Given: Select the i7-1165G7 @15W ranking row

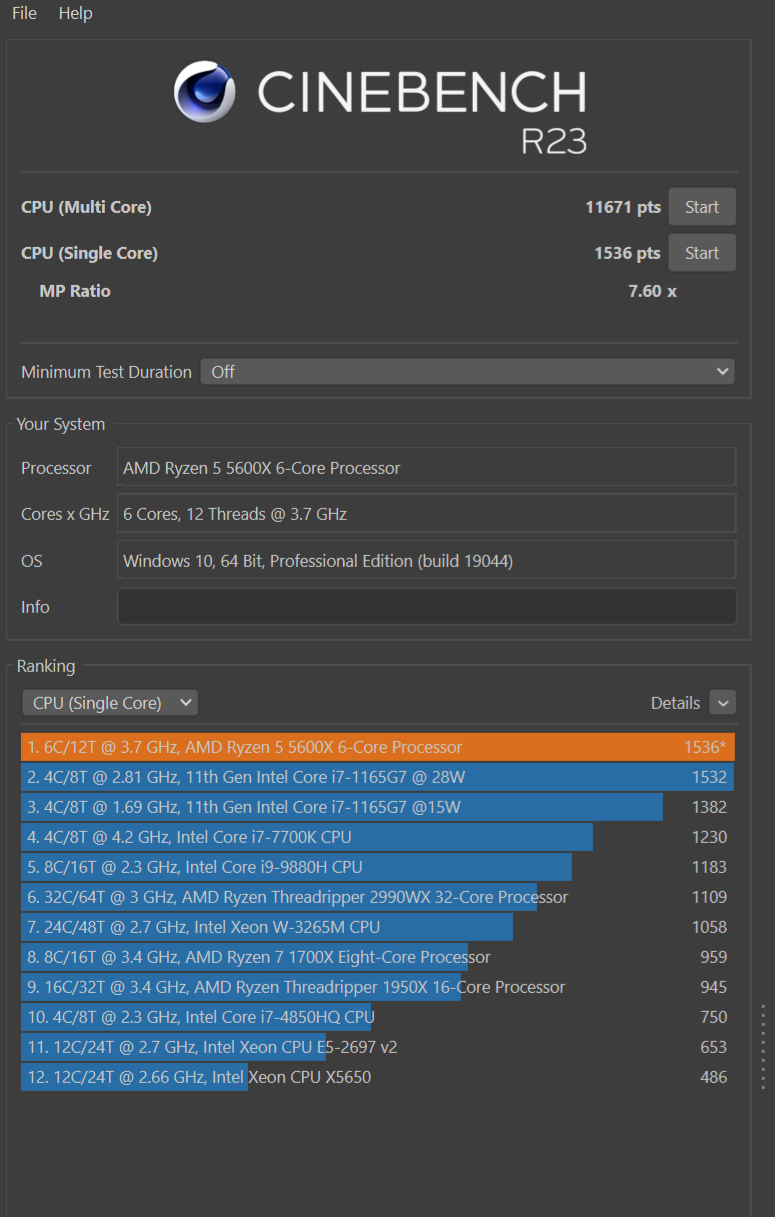Looking at the screenshot, I should coord(378,807).
